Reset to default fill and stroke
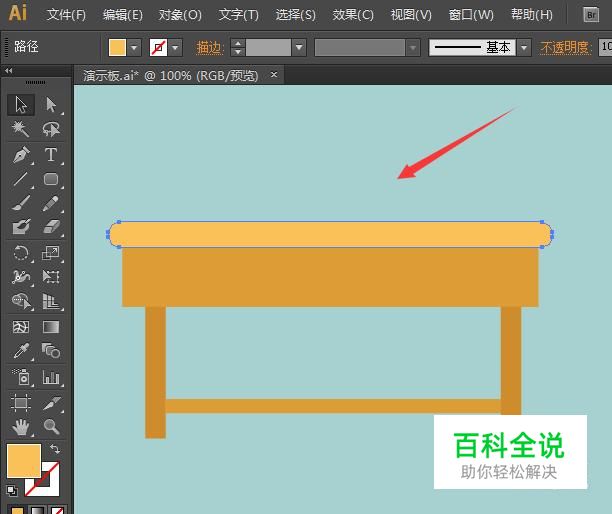612x514 pixels. 12,490
